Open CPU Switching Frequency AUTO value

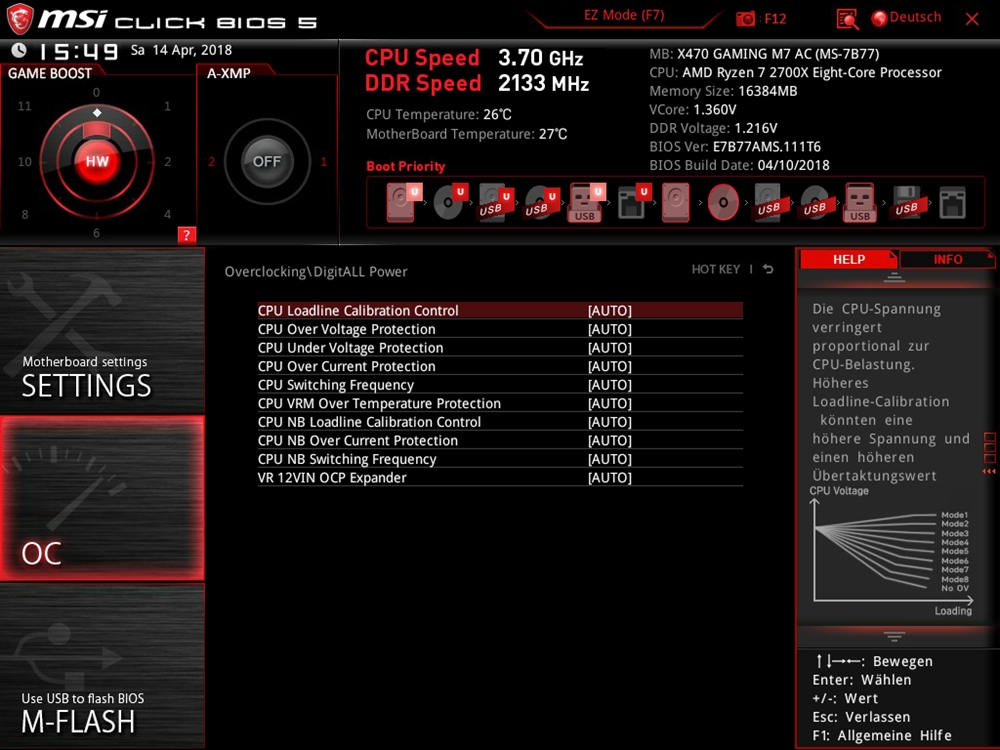point(610,385)
